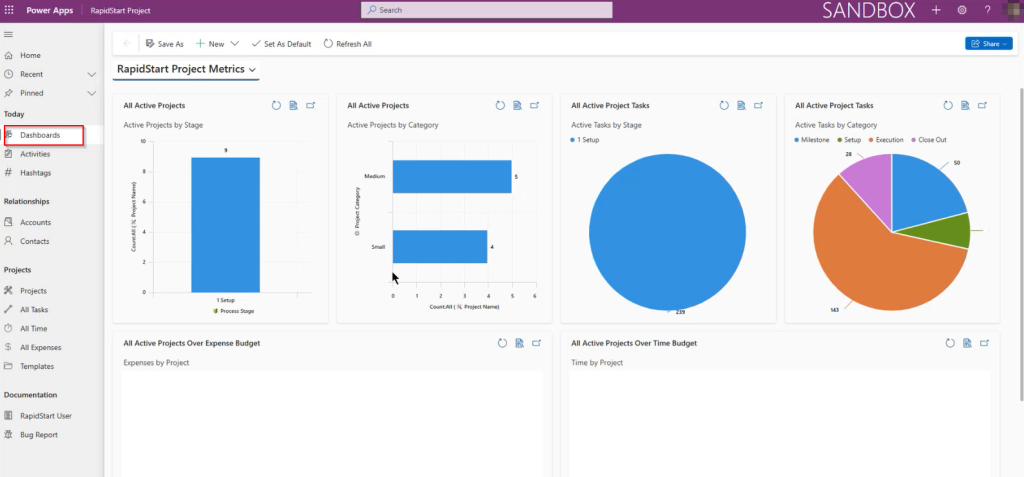Expand Active Projects by Category chart
The width and height of the screenshot is (1024, 477).
tap(535, 105)
